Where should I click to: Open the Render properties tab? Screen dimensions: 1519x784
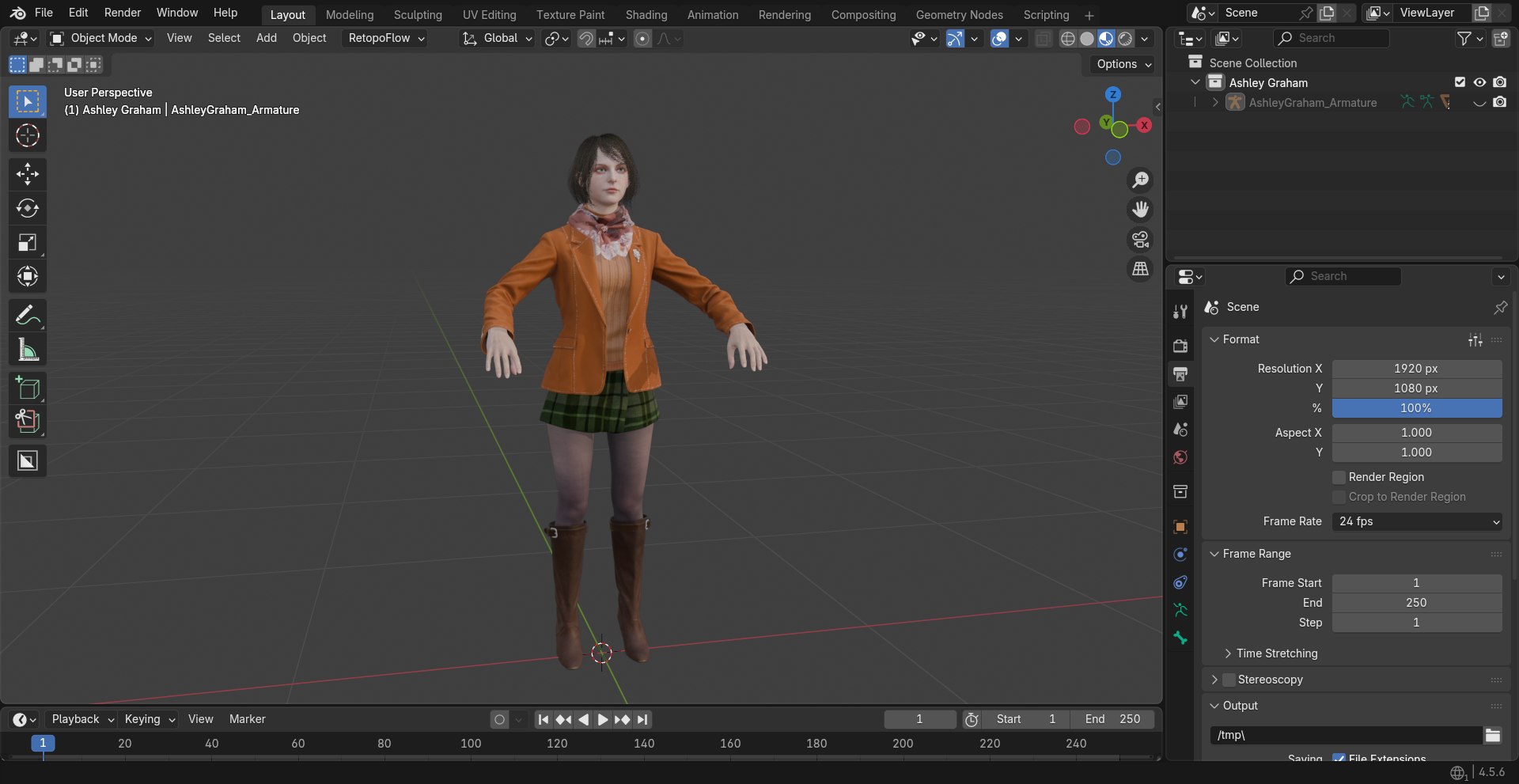[x=1180, y=346]
